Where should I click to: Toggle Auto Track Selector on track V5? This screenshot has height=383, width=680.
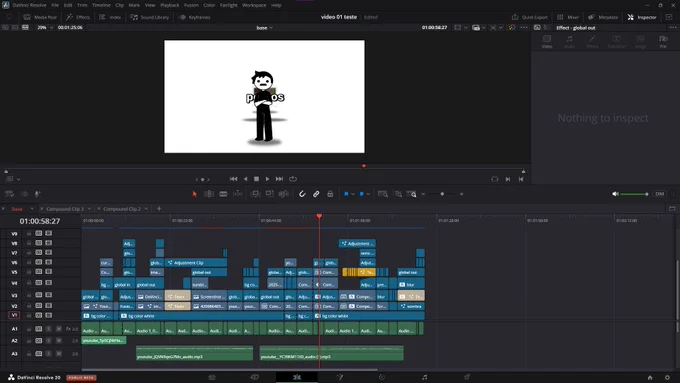point(39,272)
